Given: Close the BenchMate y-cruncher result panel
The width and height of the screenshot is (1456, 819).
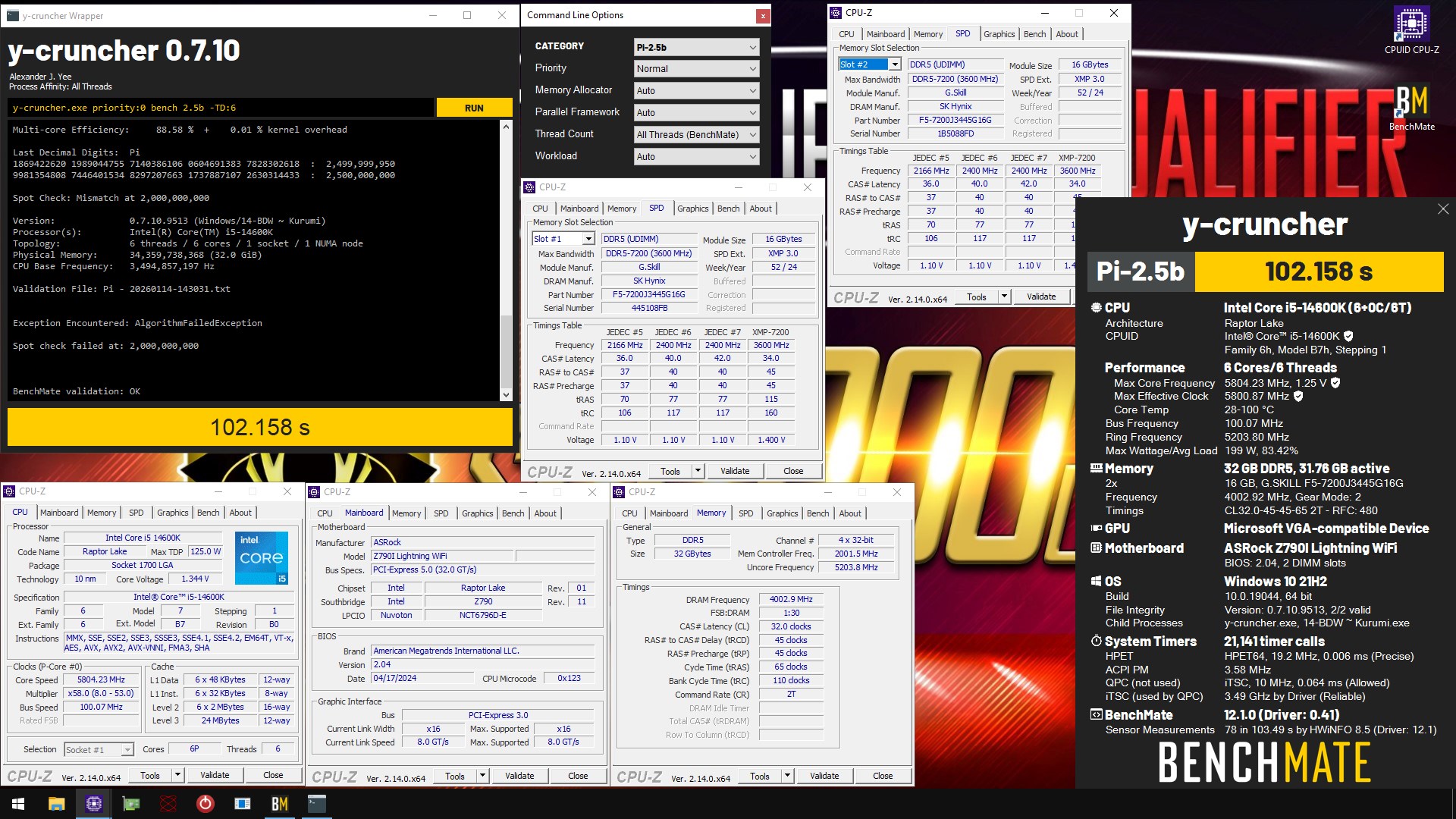Looking at the screenshot, I should click(x=1442, y=209).
